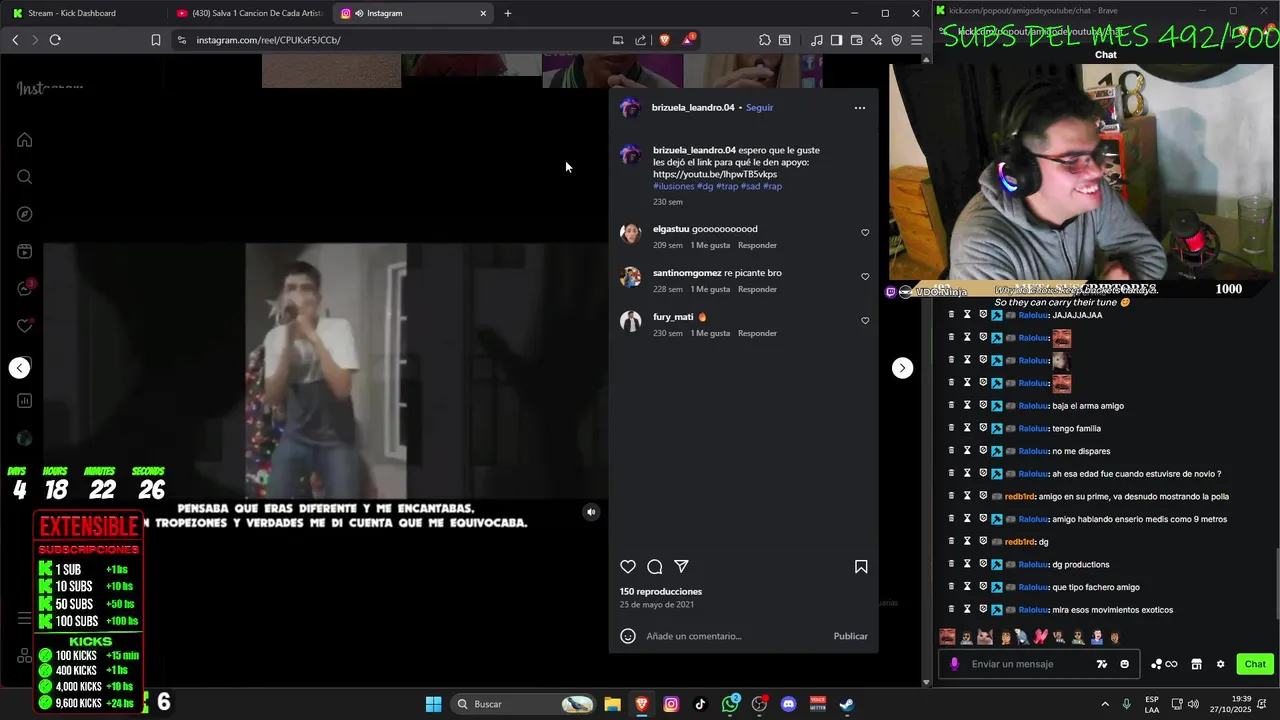
Task: Close the Instagram browser tab
Action: [483, 13]
